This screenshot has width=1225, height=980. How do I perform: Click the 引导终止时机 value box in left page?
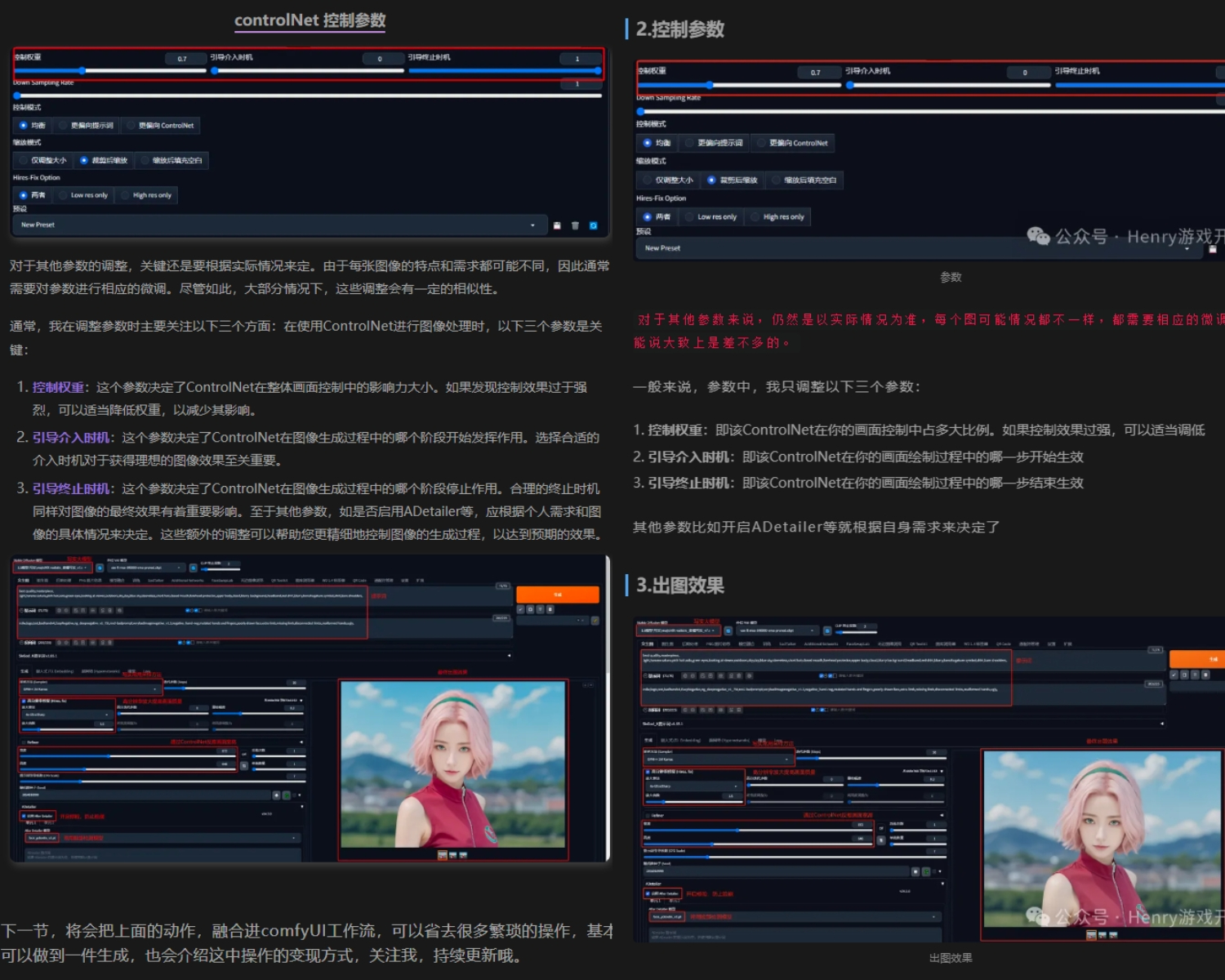pyautogui.click(x=581, y=59)
